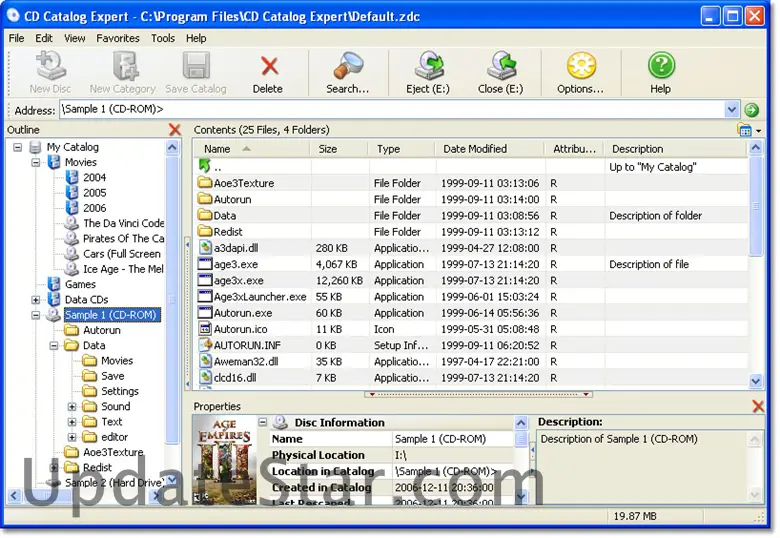Select the Aweman32.dll file row
780x538 pixels.
tap(471, 361)
